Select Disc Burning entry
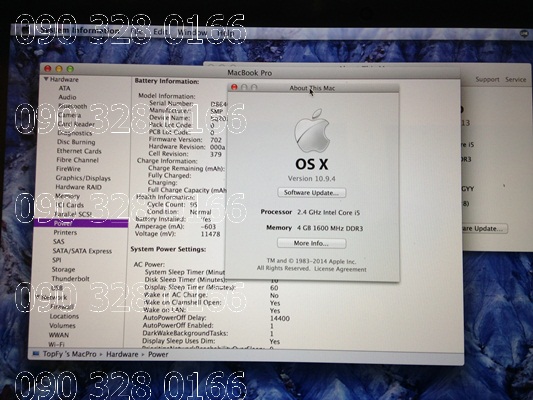 76,142
